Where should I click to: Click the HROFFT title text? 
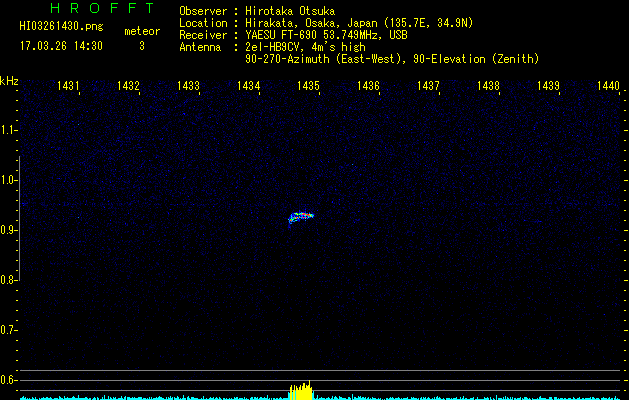[x=102, y=8]
